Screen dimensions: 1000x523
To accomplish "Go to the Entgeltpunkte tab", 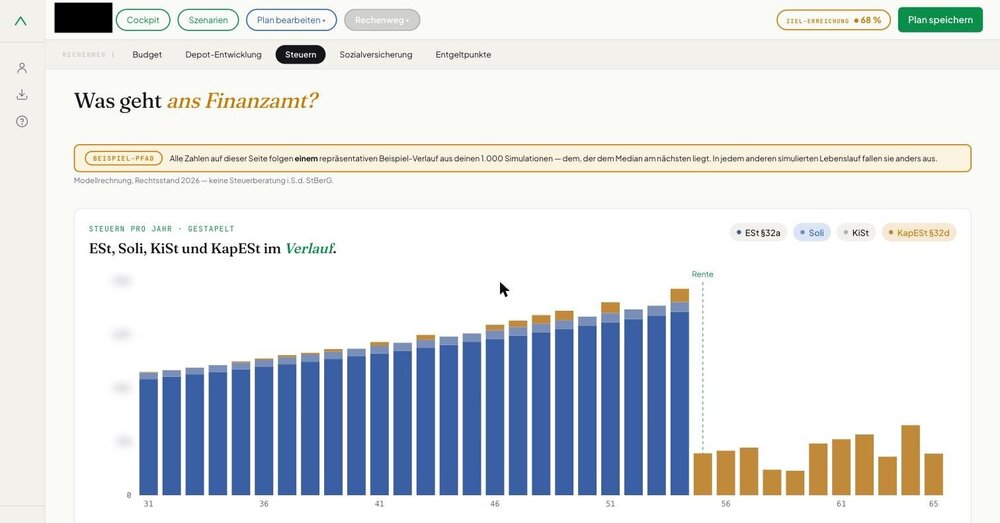I will click(463, 55).
